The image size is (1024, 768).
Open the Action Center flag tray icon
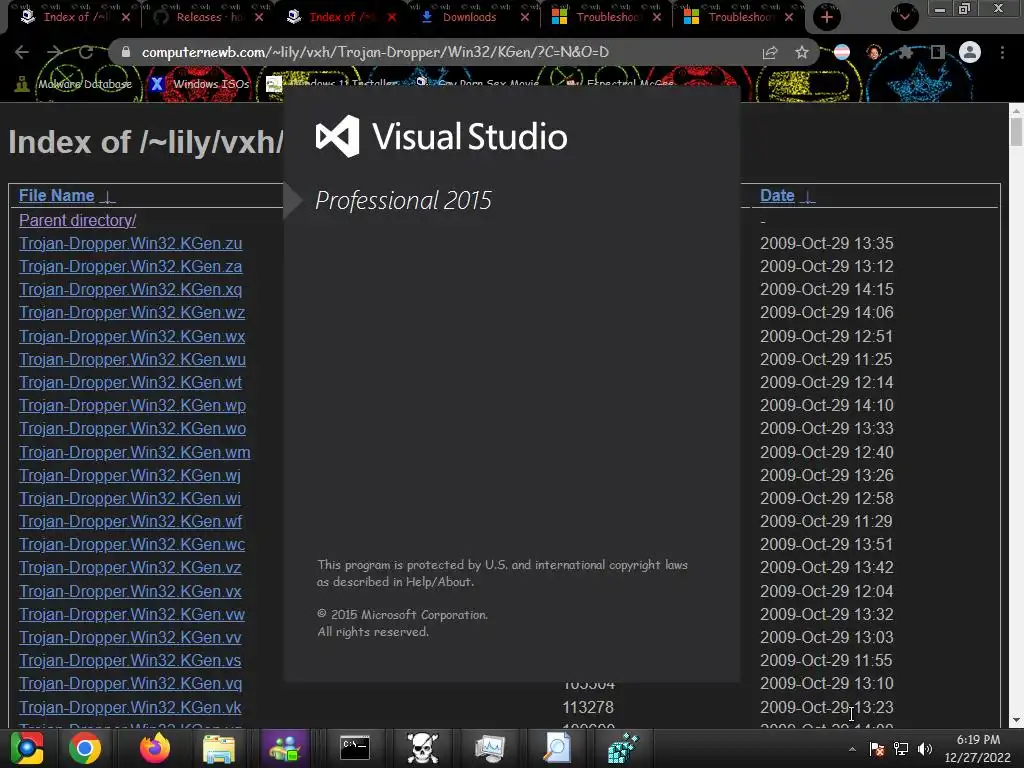[x=877, y=749]
